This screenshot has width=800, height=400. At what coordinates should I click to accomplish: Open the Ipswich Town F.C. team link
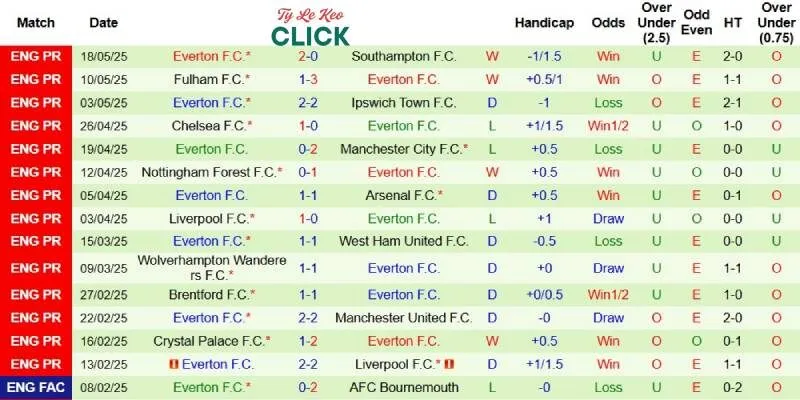tap(404, 103)
